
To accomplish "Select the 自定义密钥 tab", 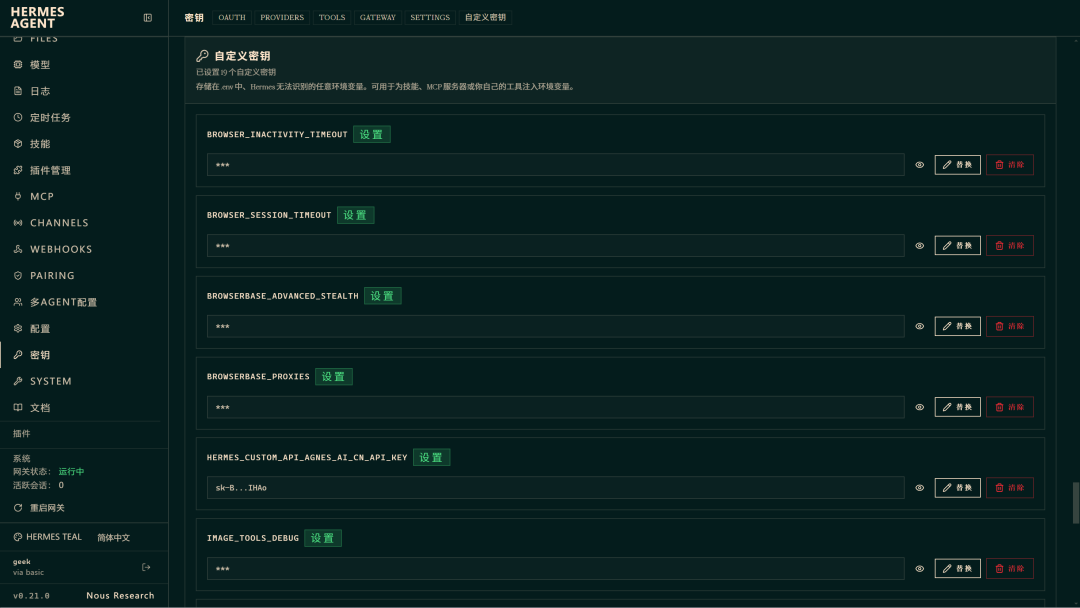I will tap(486, 18).
